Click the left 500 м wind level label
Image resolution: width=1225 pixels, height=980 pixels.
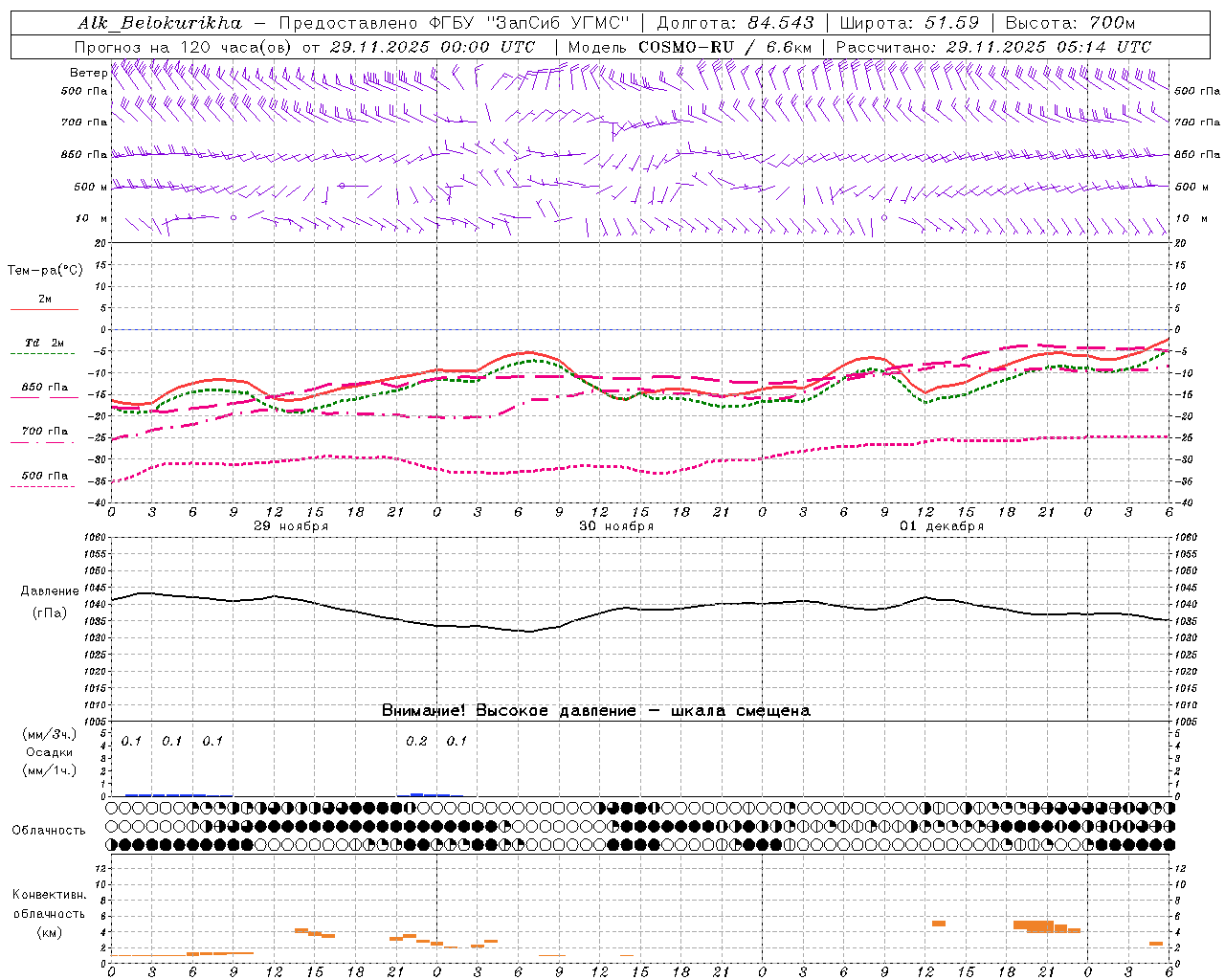(91, 187)
